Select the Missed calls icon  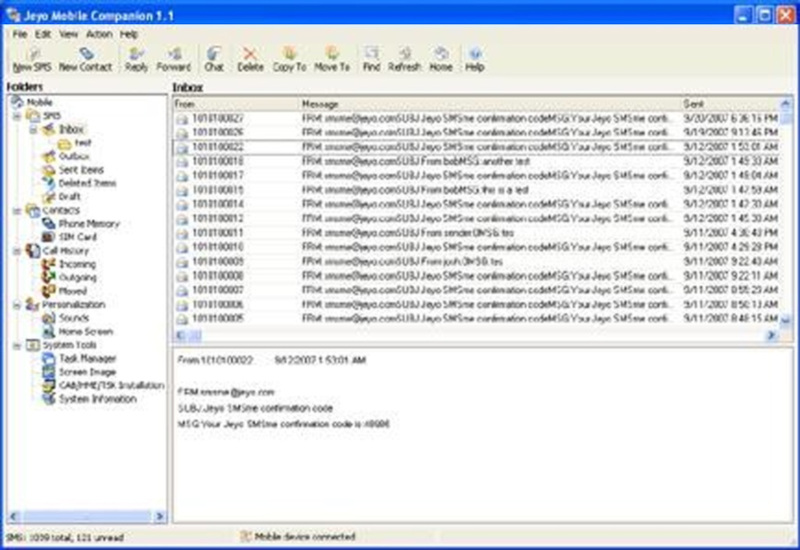pyautogui.click(x=49, y=291)
